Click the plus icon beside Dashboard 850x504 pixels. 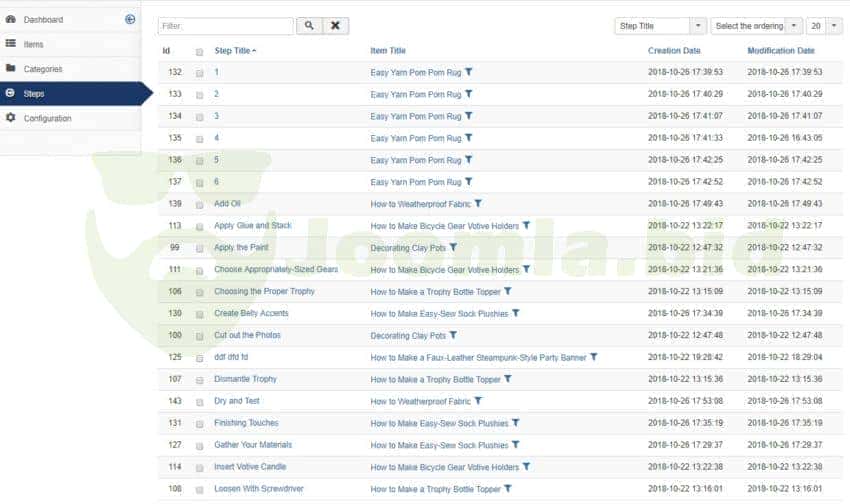click(x=130, y=19)
